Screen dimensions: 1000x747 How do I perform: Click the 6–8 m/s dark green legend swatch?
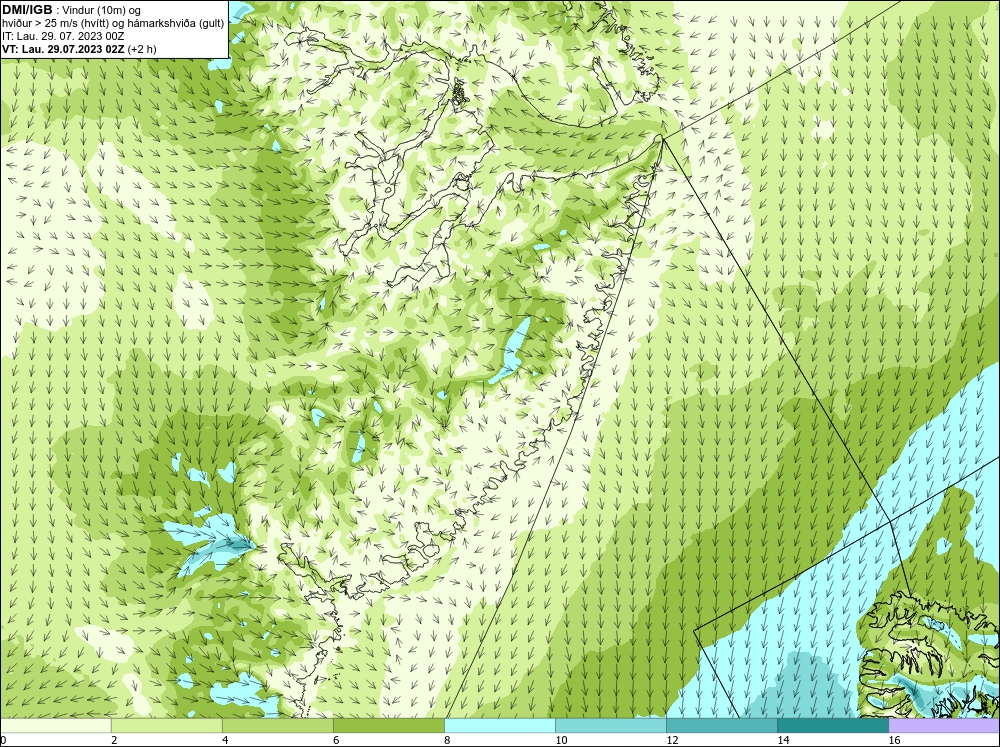pyautogui.click(x=389, y=725)
